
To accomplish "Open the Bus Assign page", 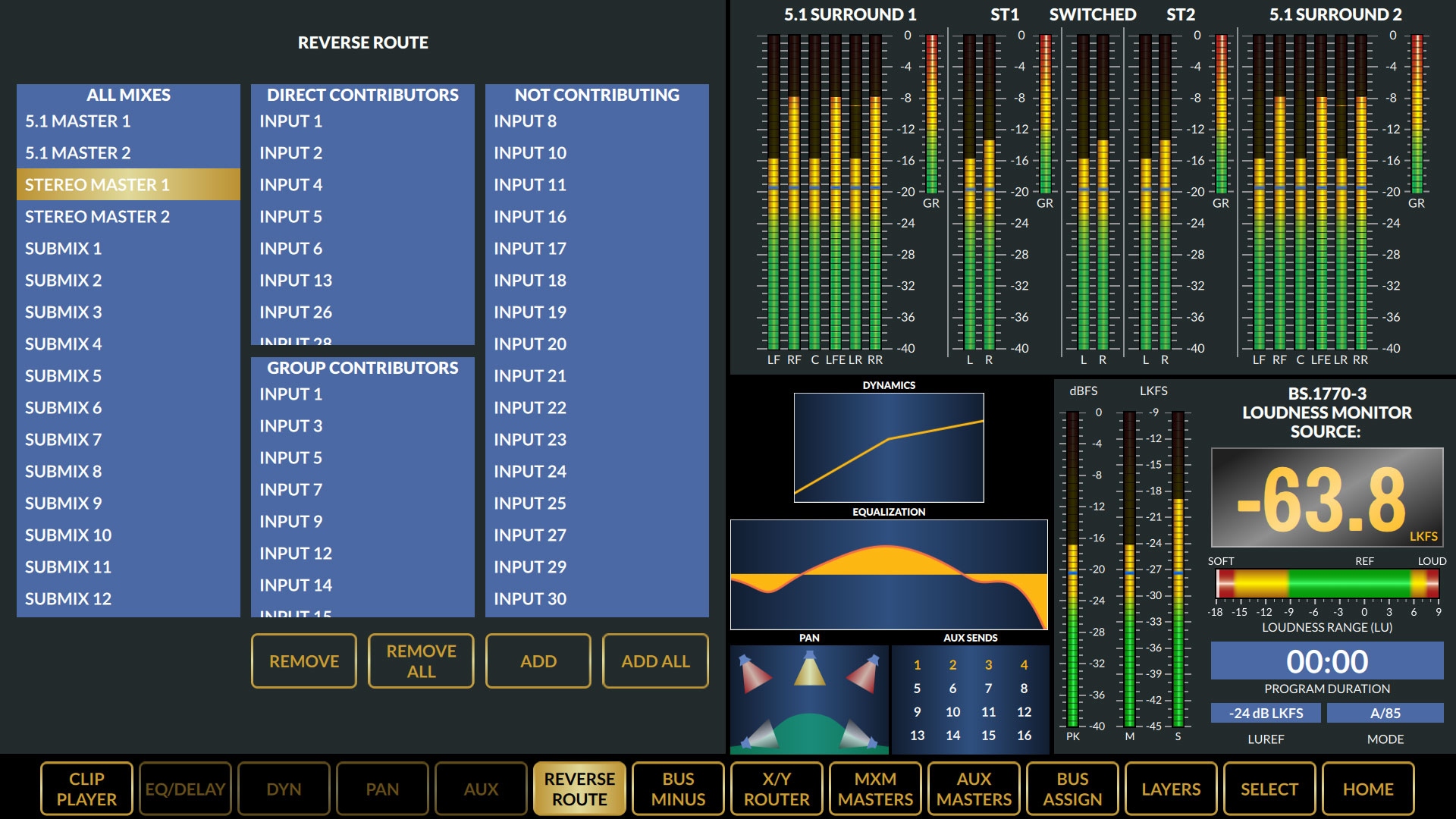I will pyautogui.click(x=1072, y=789).
